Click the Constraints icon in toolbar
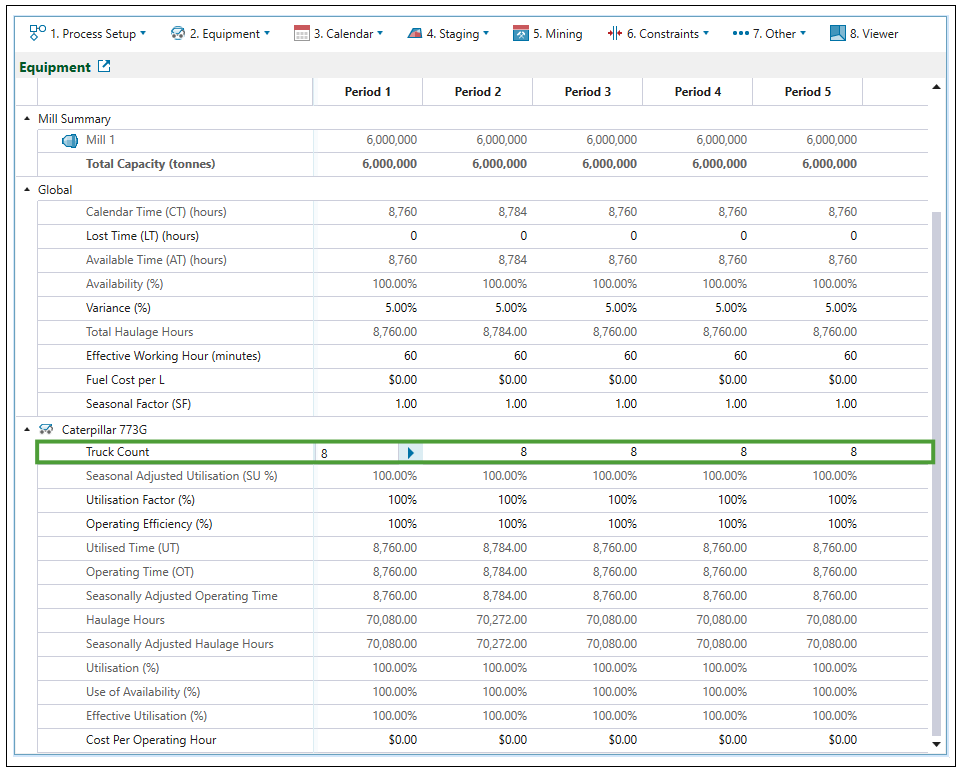 (x=614, y=33)
